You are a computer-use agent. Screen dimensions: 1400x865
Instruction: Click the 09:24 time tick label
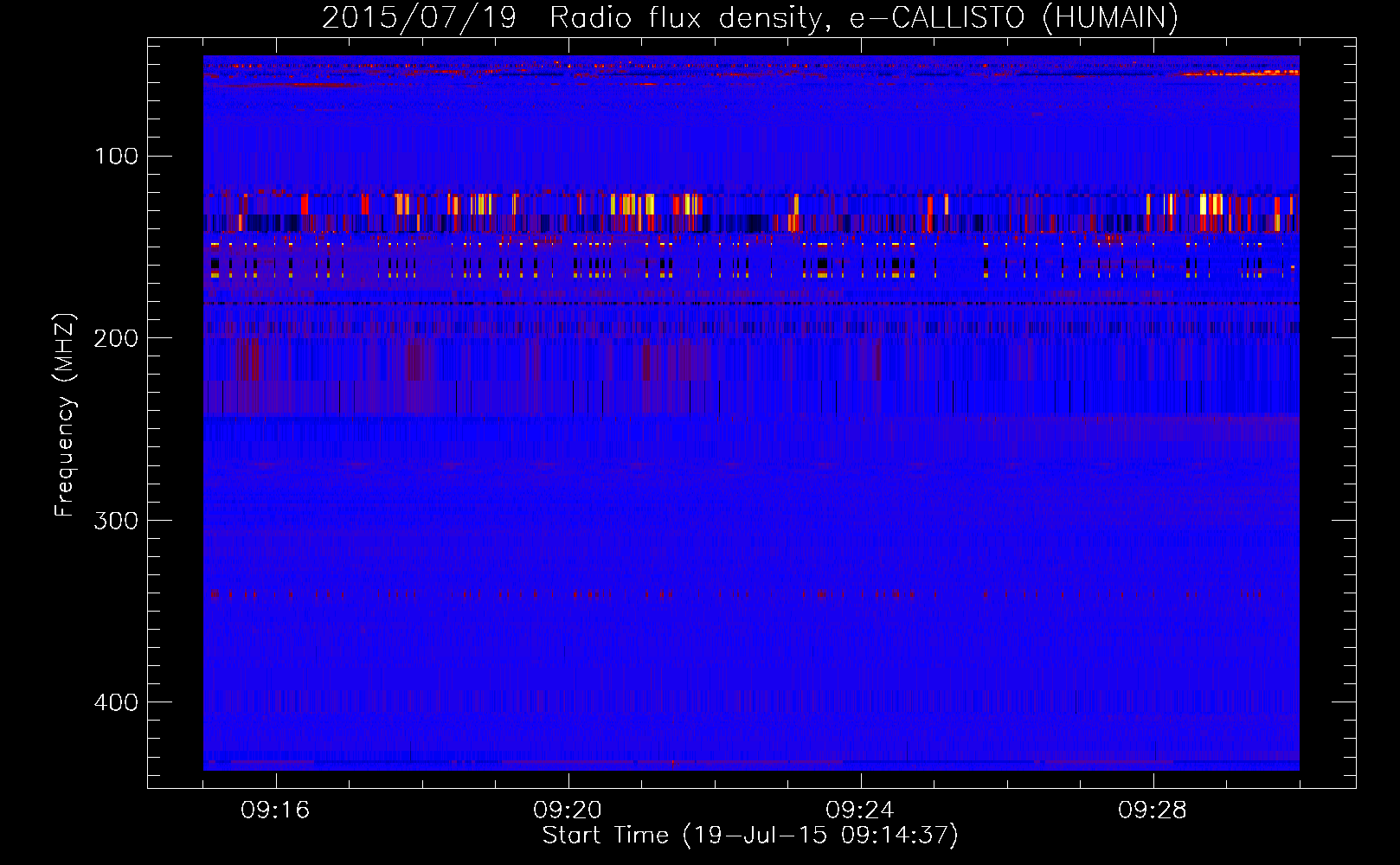[860, 811]
